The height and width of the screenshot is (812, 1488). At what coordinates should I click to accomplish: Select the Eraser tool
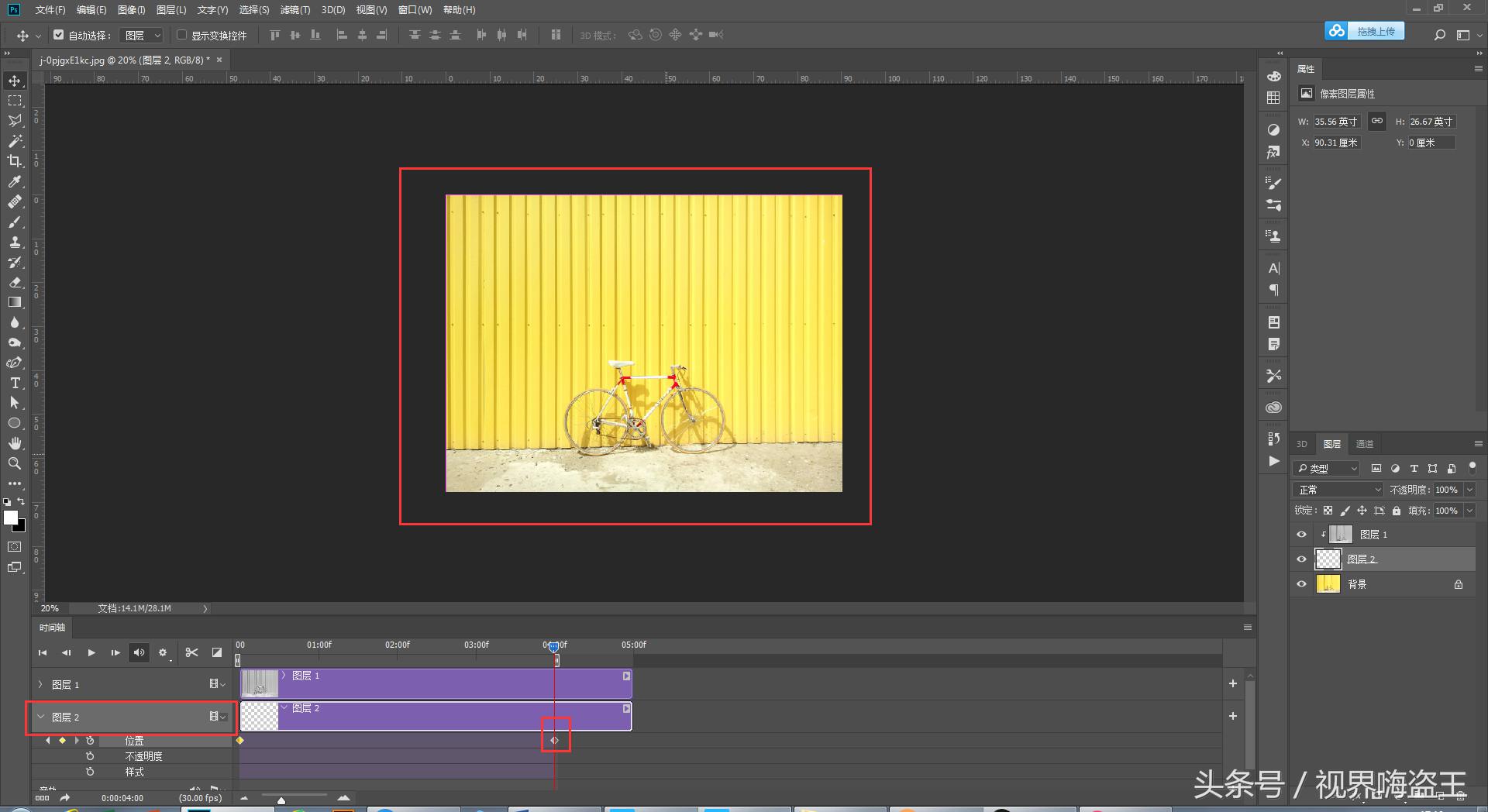(x=15, y=282)
